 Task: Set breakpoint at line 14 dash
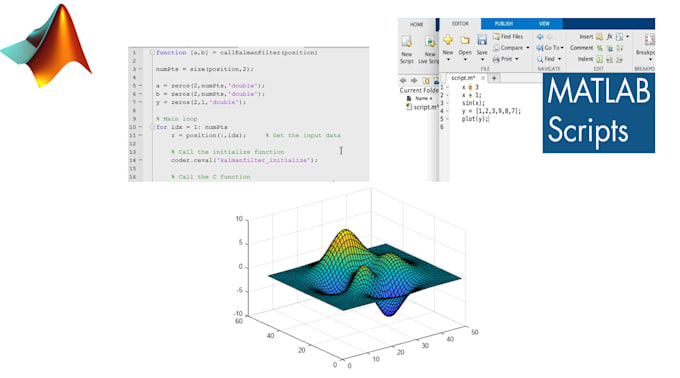(140, 160)
